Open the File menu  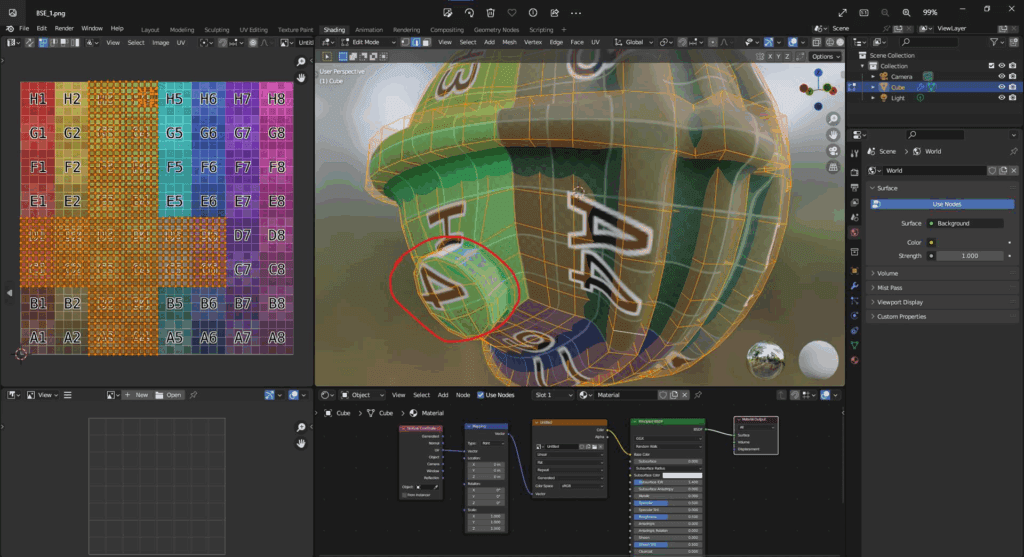pos(24,29)
